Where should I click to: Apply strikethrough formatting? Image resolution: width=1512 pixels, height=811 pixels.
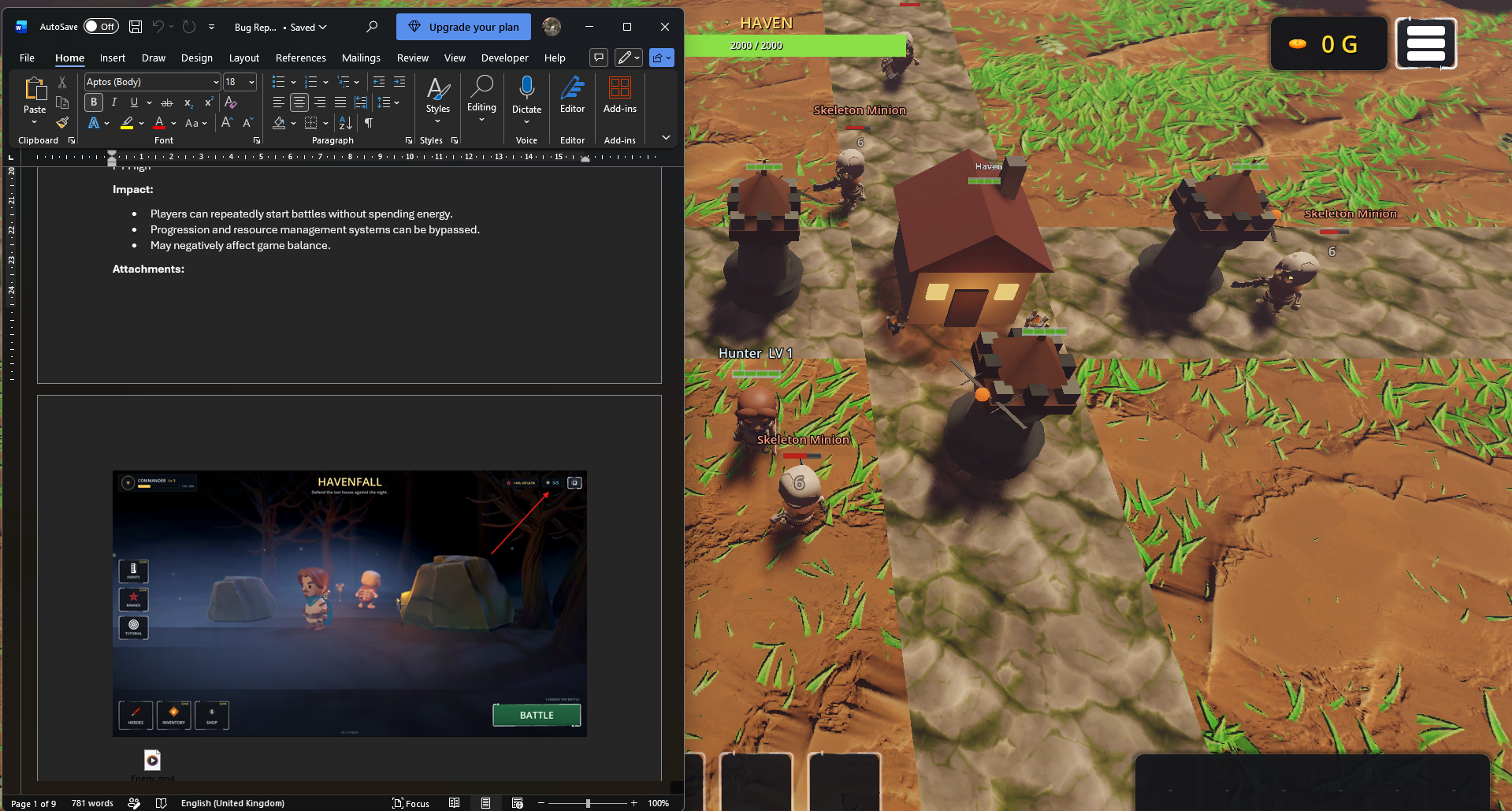pyautogui.click(x=167, y=102)
